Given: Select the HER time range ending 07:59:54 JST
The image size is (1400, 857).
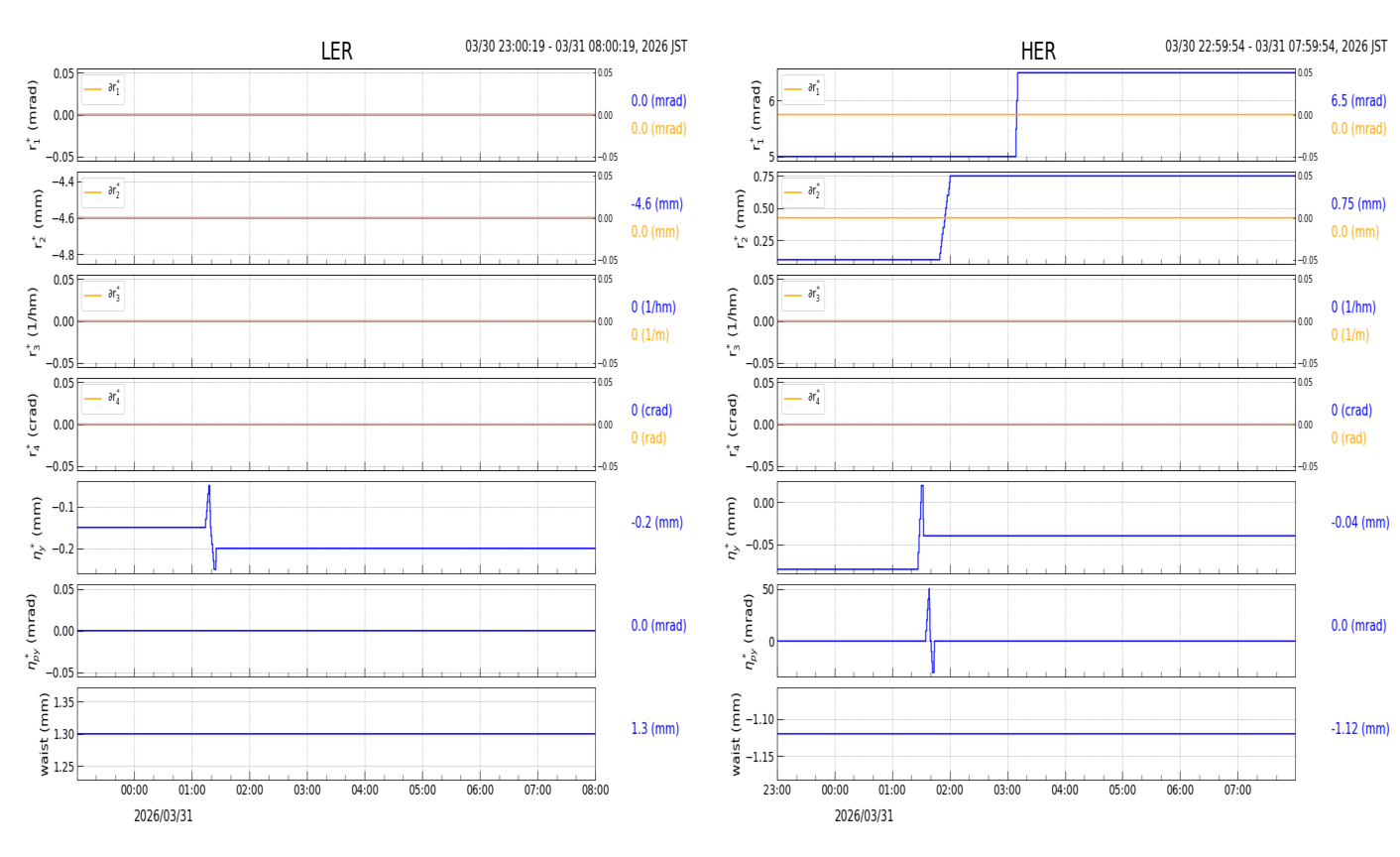Looking at the screenshot, I should click(1276, 47).
